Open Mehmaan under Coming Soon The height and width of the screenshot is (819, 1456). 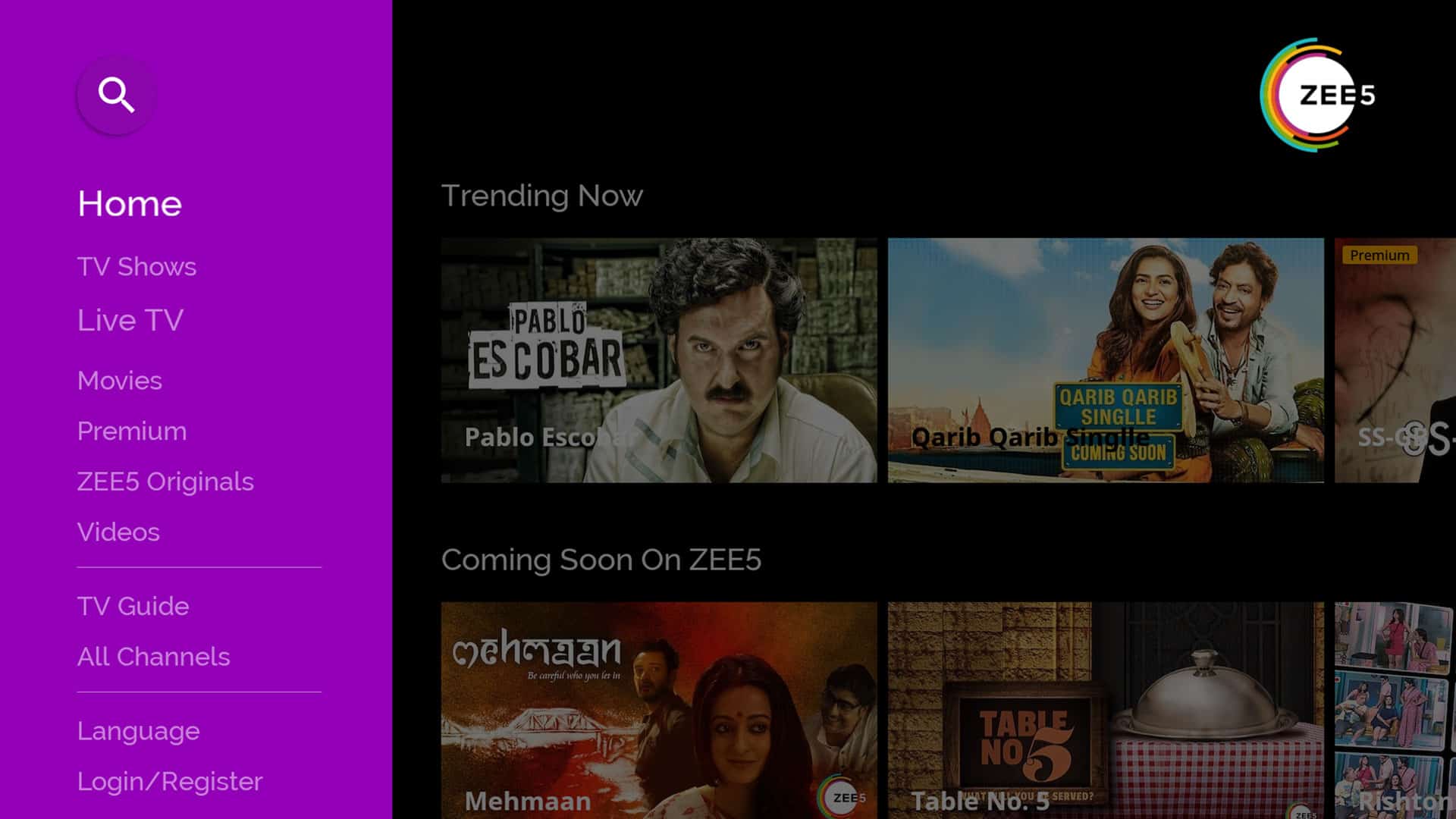coord(660,713)
